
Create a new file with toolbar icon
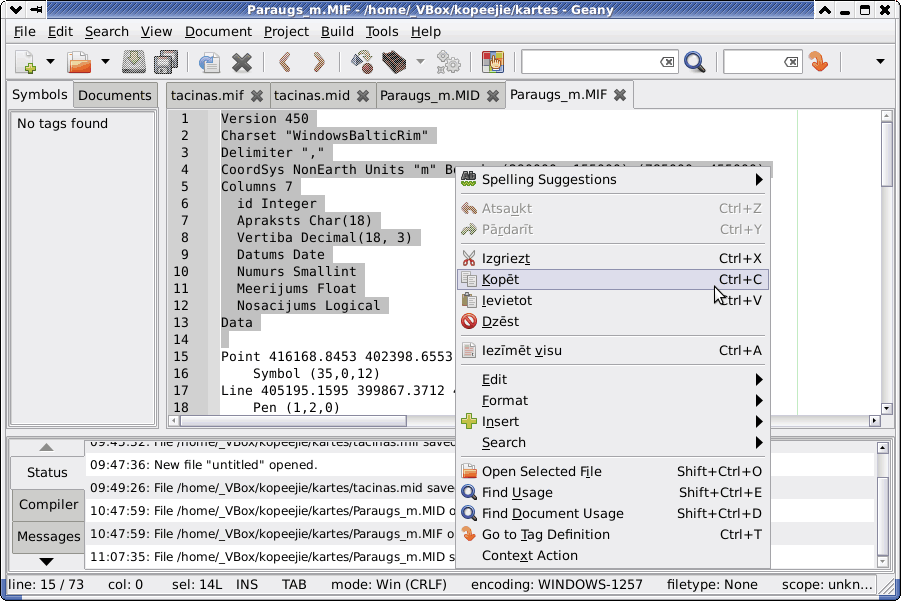point(26,61)
